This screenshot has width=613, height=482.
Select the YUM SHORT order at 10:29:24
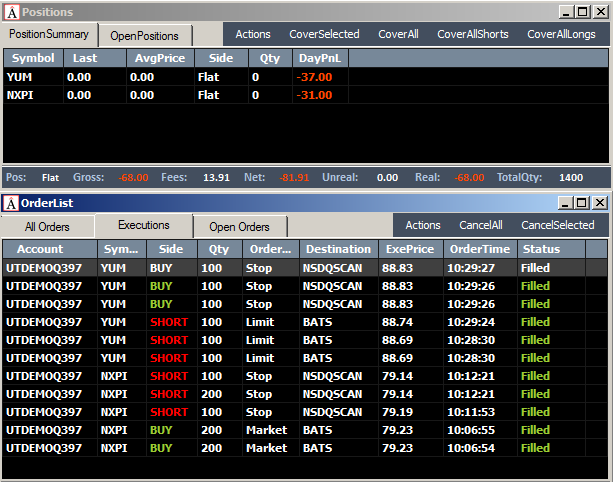305,322
